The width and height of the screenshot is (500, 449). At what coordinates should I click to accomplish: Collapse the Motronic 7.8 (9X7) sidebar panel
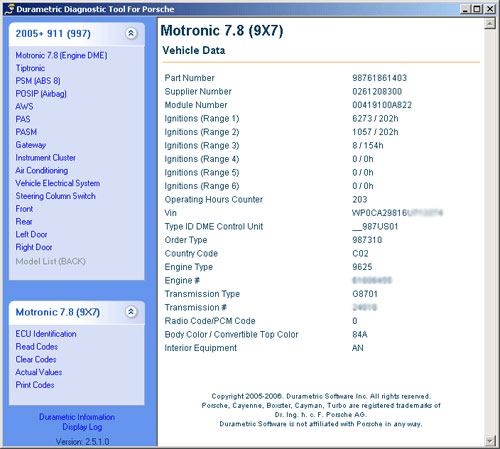131,312
